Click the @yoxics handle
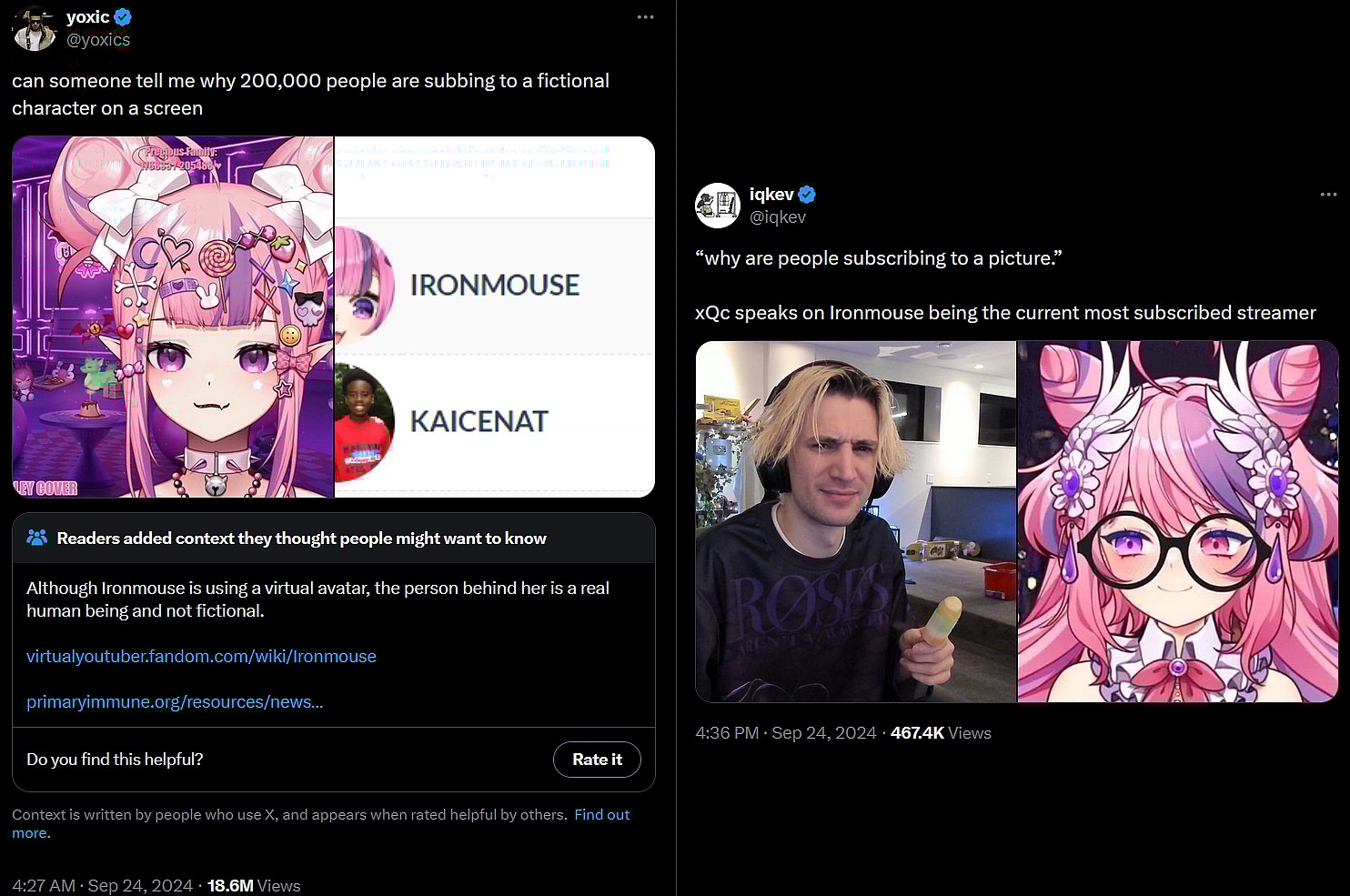Image resolution: width=1350 pixels, height=896 pixels. [98, 39]
